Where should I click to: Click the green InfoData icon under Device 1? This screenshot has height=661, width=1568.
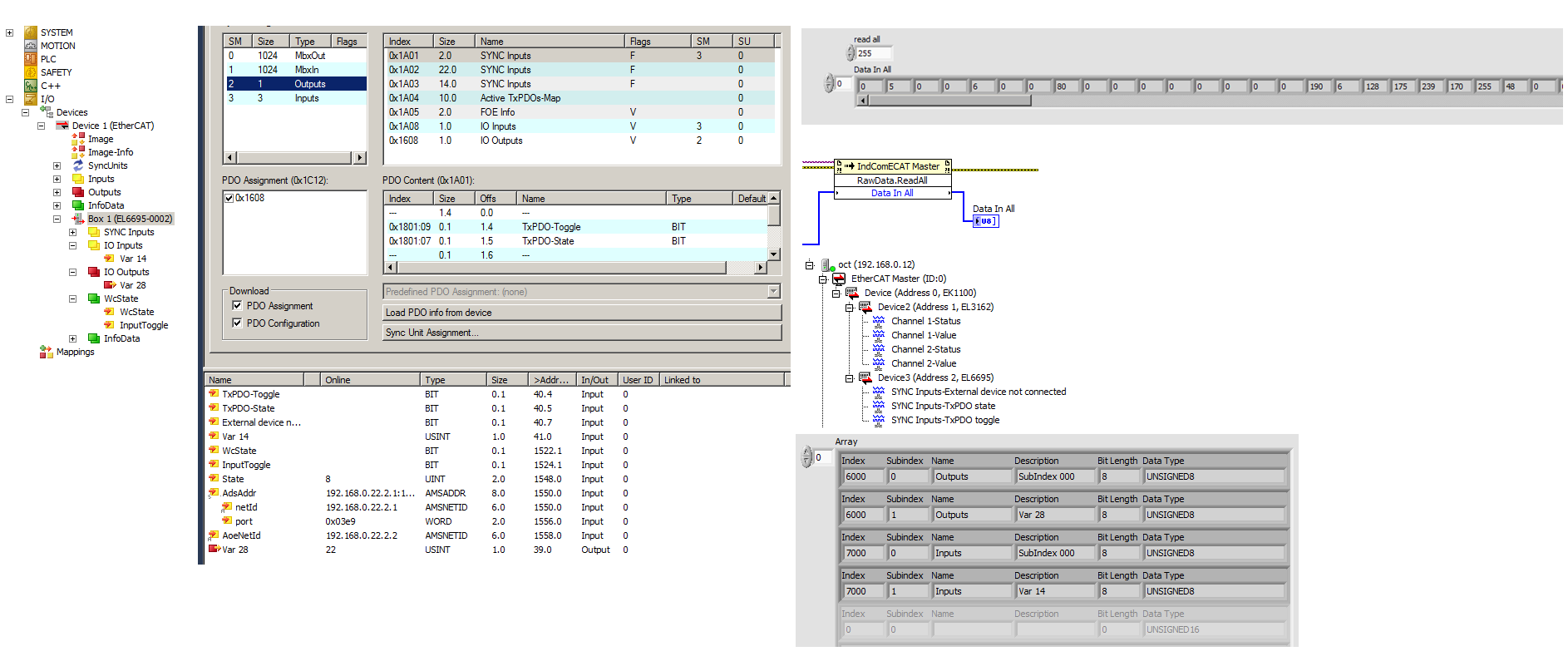78,205
